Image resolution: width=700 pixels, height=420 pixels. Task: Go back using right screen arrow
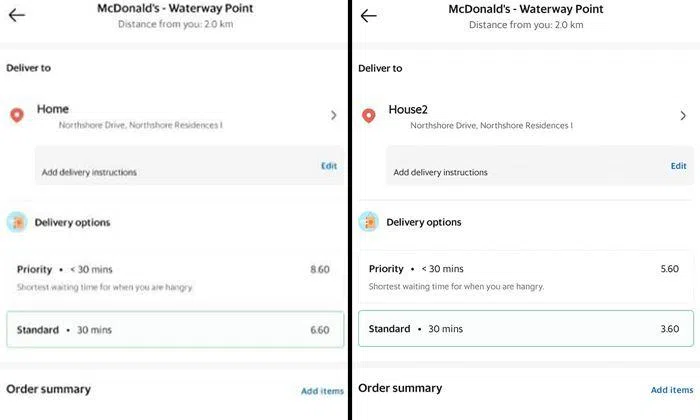[368, 16]
